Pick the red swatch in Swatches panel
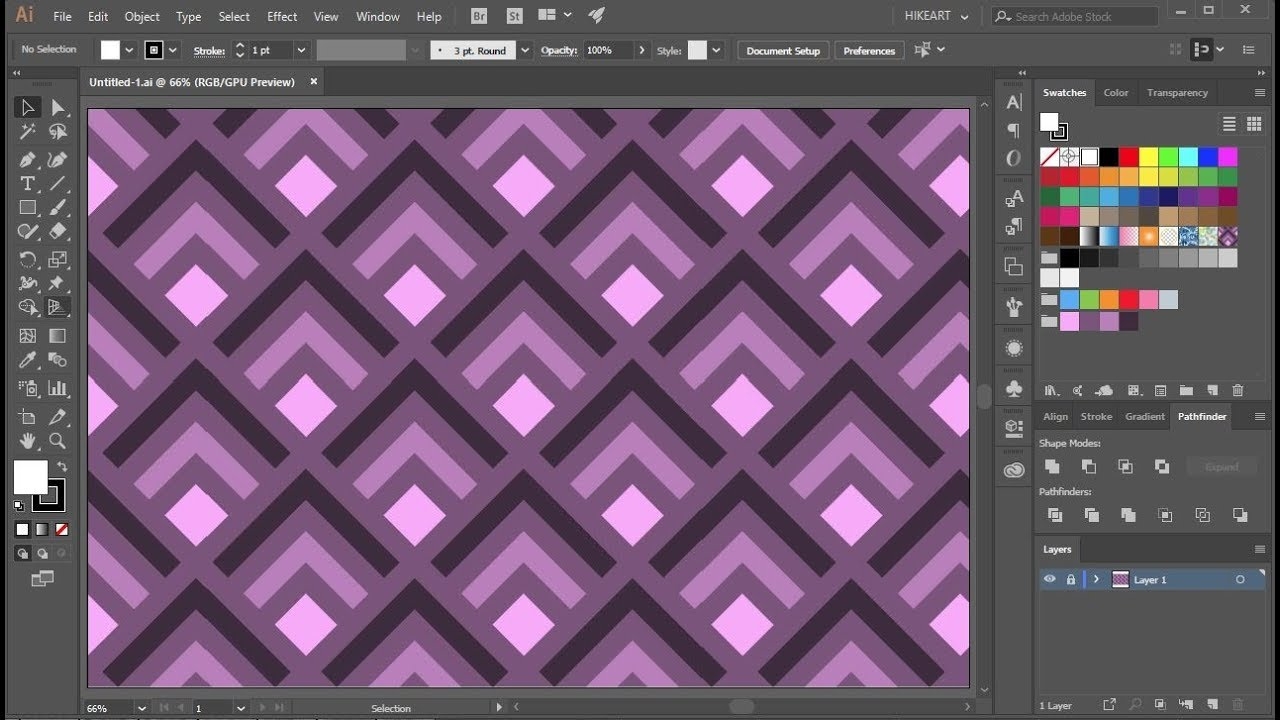Image resolution: width=1280 pixels, height=720 pixels. (1127, 157)
